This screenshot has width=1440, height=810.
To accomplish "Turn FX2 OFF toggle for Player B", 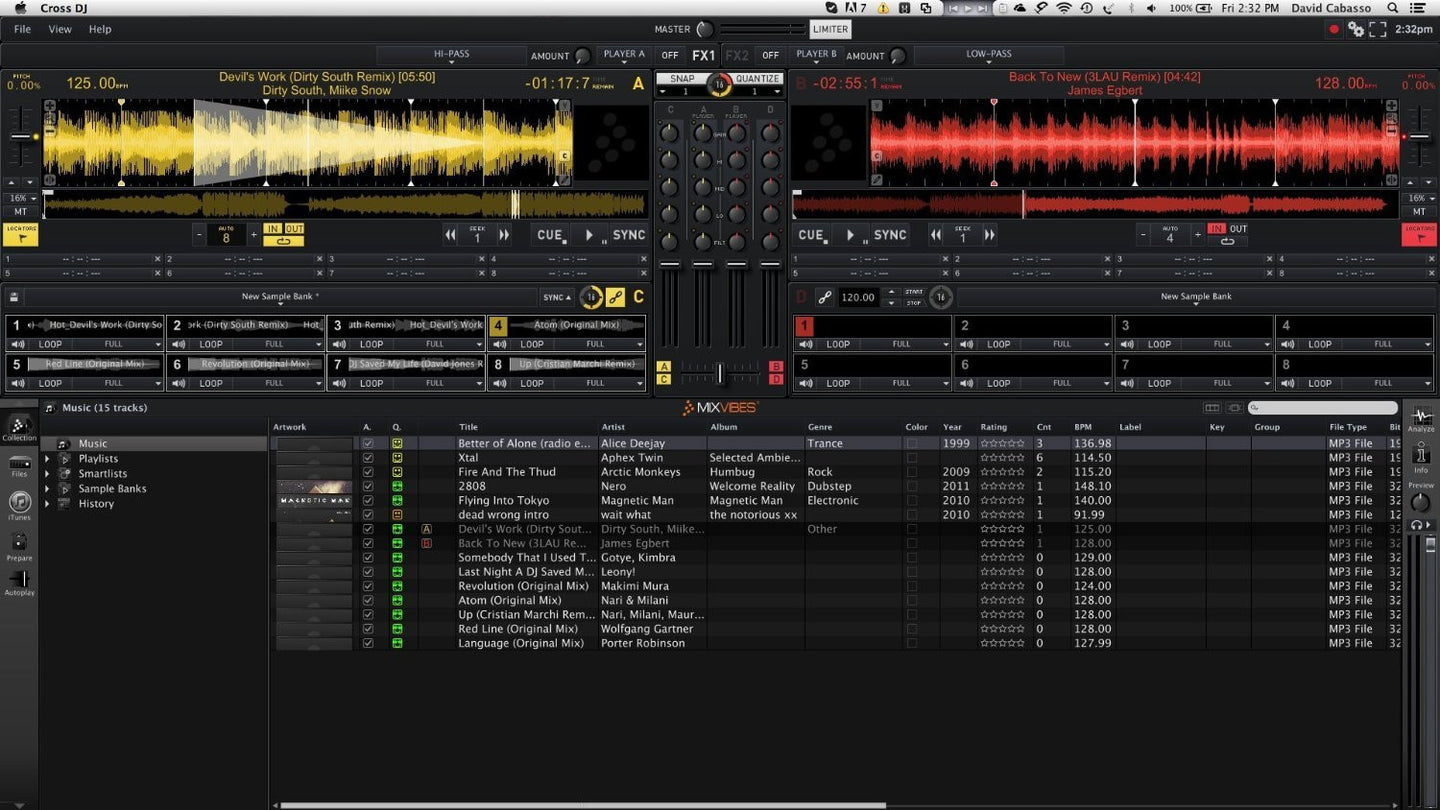I will (770, 56).
